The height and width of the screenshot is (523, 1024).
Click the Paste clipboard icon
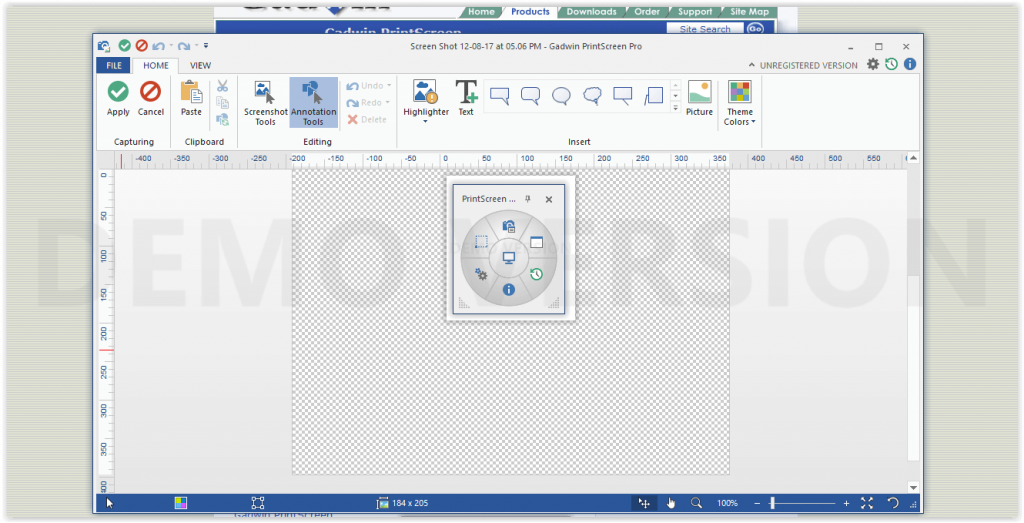[191, 98]
